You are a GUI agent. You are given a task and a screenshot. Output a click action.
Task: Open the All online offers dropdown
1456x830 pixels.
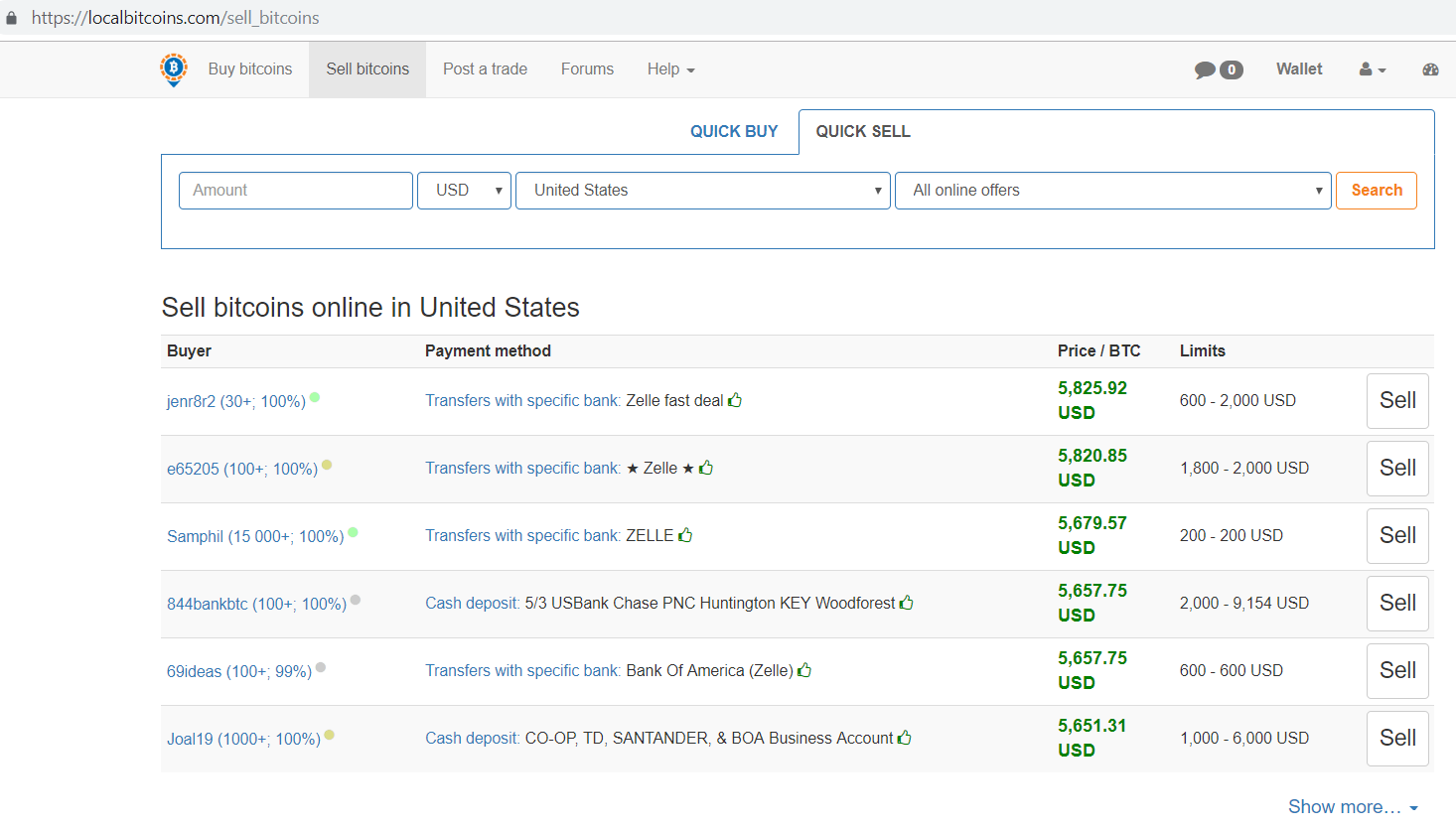pyautogui.click(x=1113, y=191)
